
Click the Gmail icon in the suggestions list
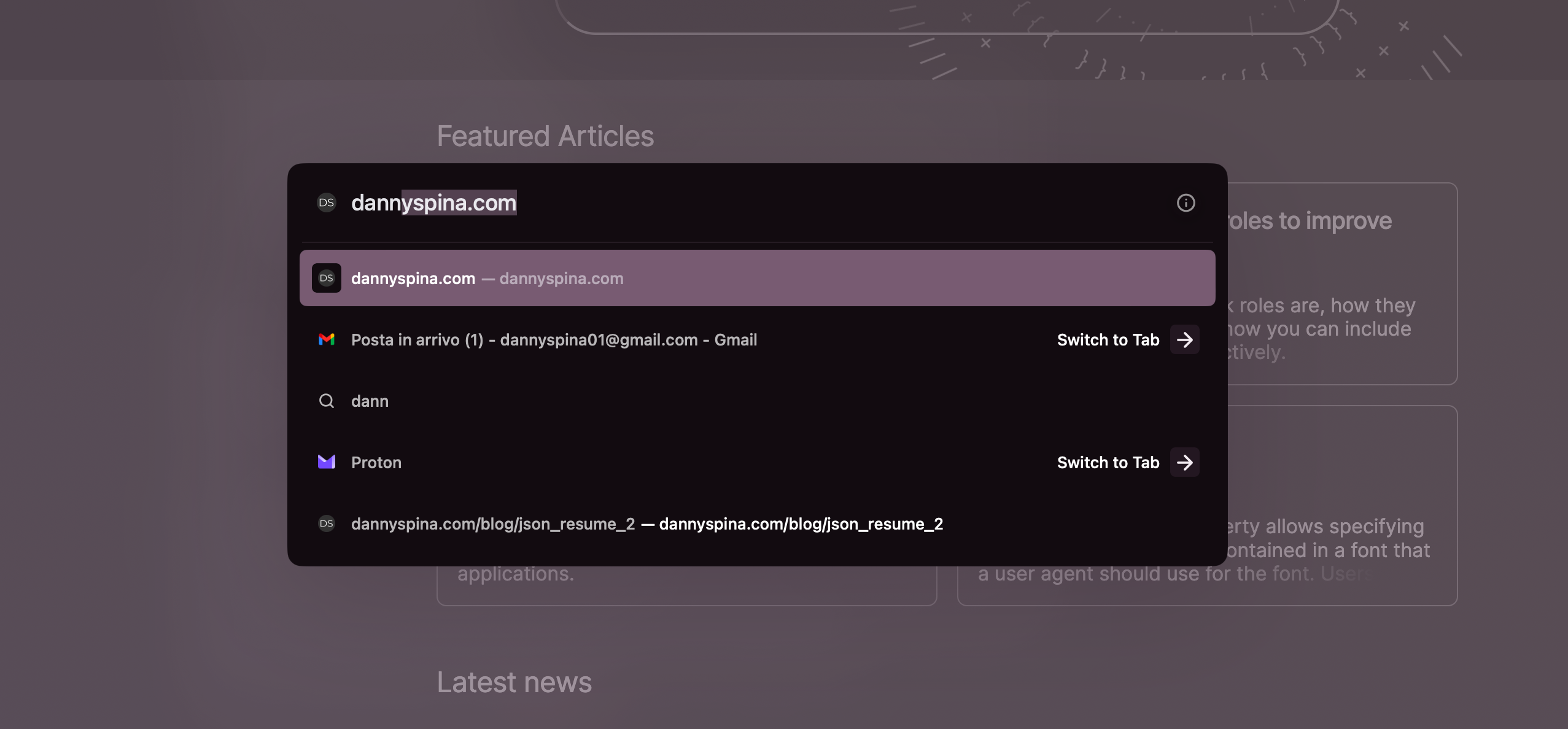tap(327, 339)
